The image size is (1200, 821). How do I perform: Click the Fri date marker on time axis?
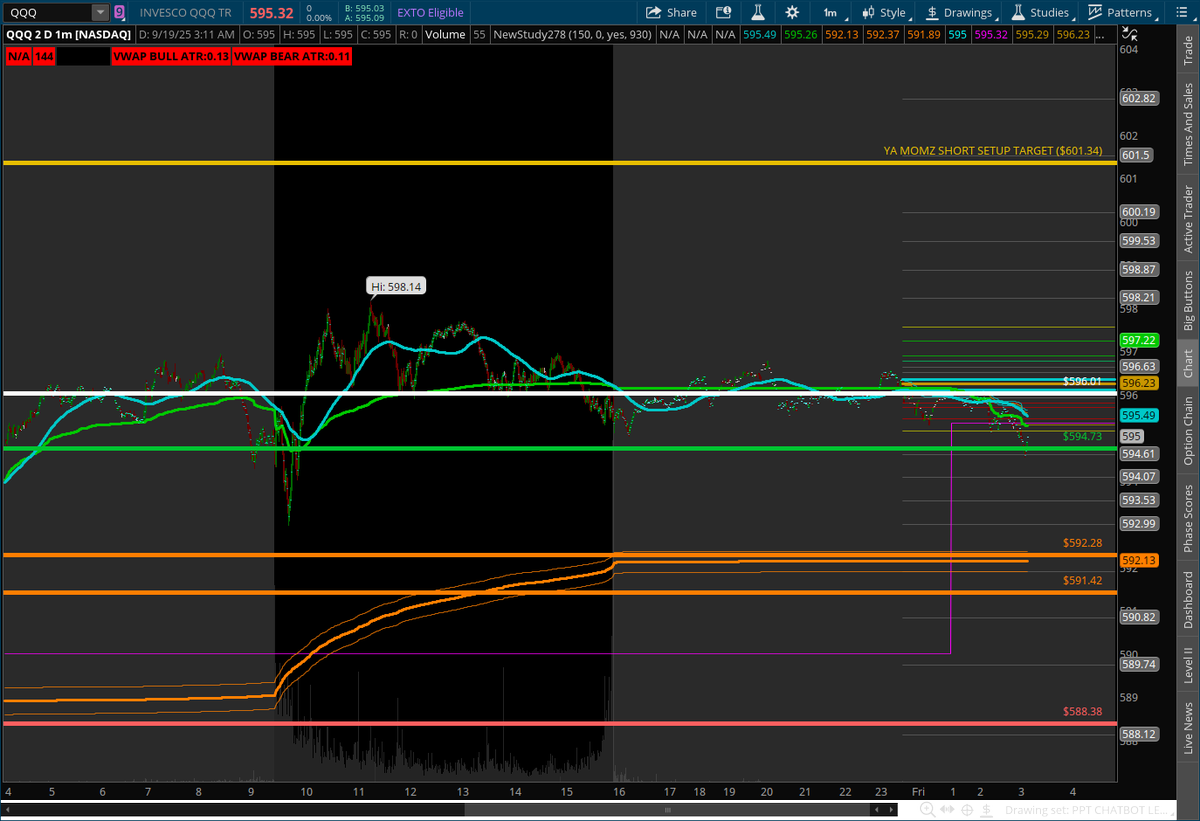pos(919,790)
